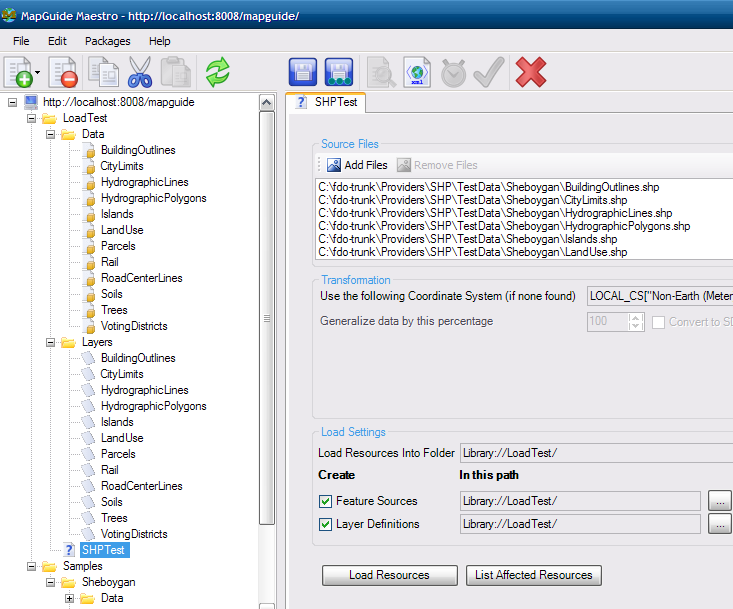The width and height of the screenshot is (733, 609).
Task: Click the LoadTest folder icon
Action: pyautogui.click(x=49, y=118)
